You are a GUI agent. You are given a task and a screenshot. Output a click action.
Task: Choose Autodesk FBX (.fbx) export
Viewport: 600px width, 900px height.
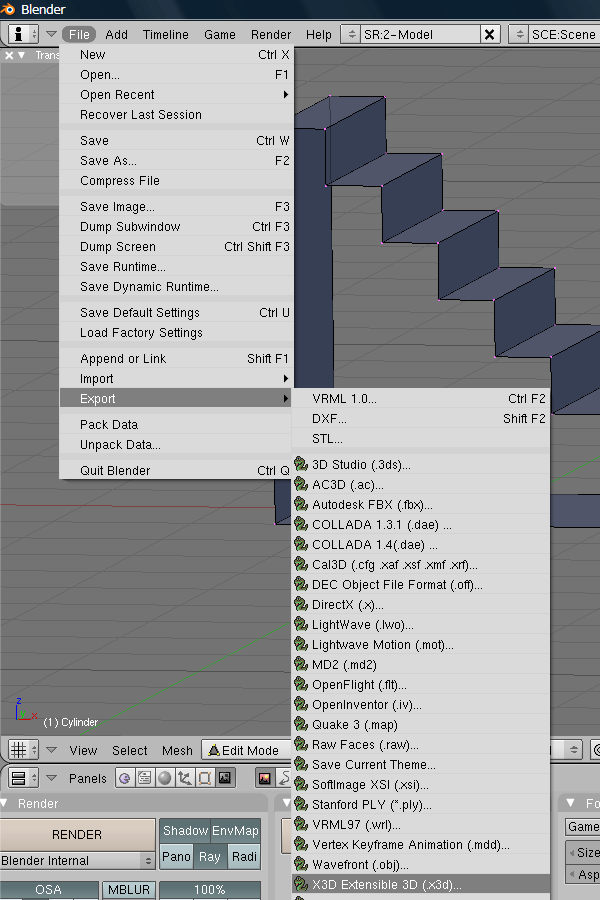coord(421,505)
